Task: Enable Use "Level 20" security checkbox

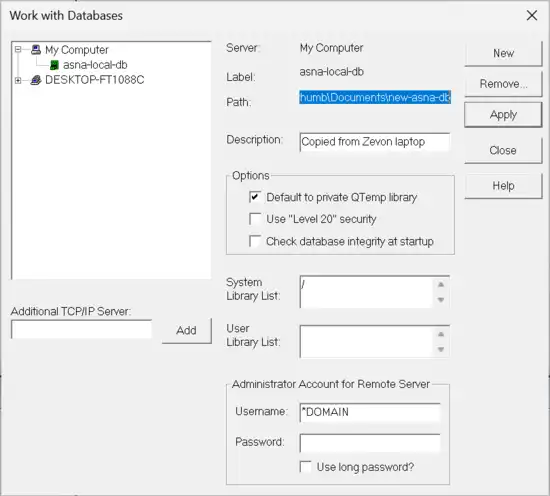Action: point(255,219)
